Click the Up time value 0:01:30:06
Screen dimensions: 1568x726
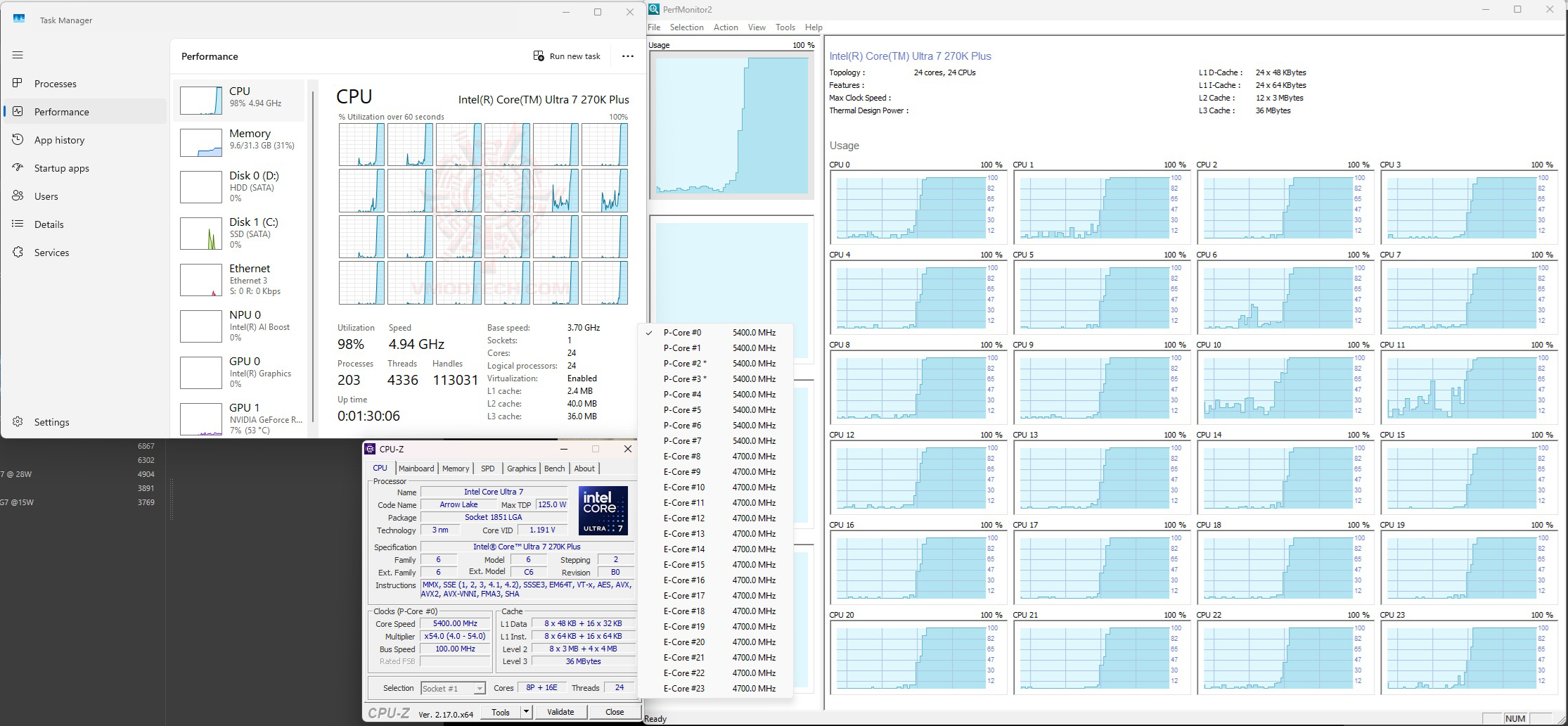coord(368,416)
